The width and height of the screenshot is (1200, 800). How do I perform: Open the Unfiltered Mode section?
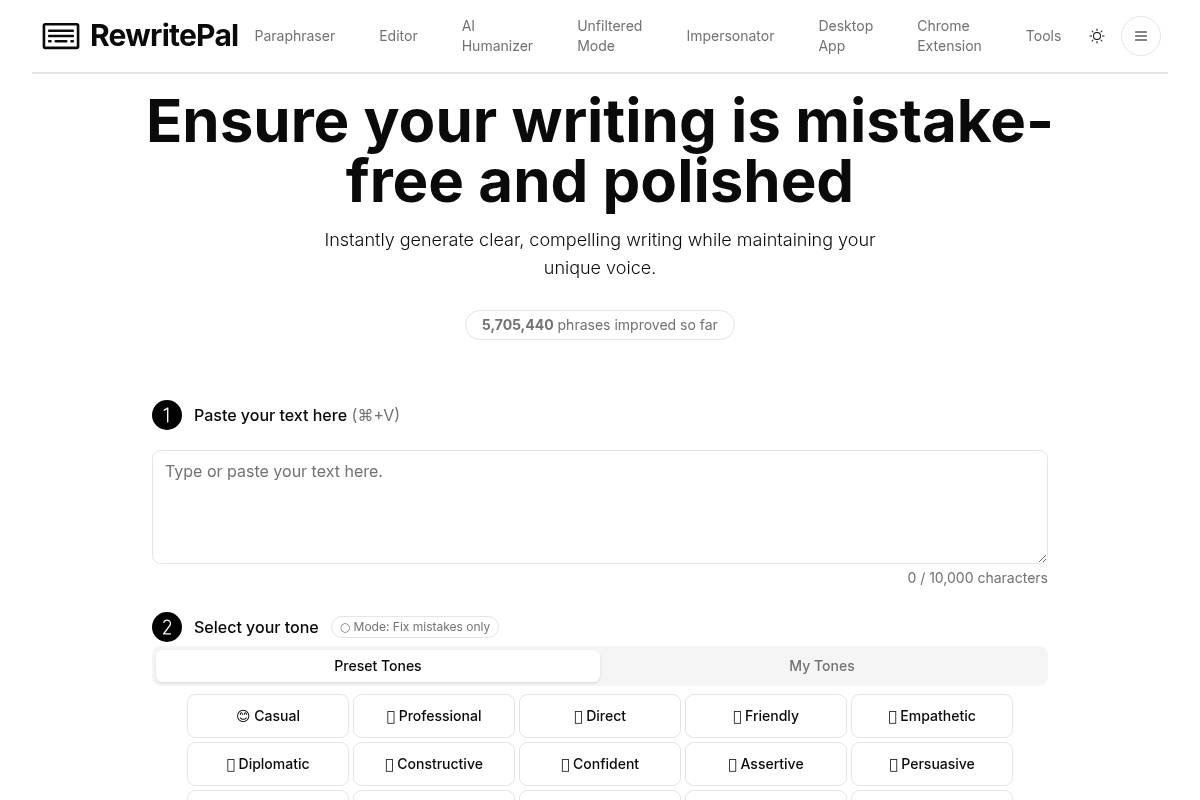[x=609, y=36]
